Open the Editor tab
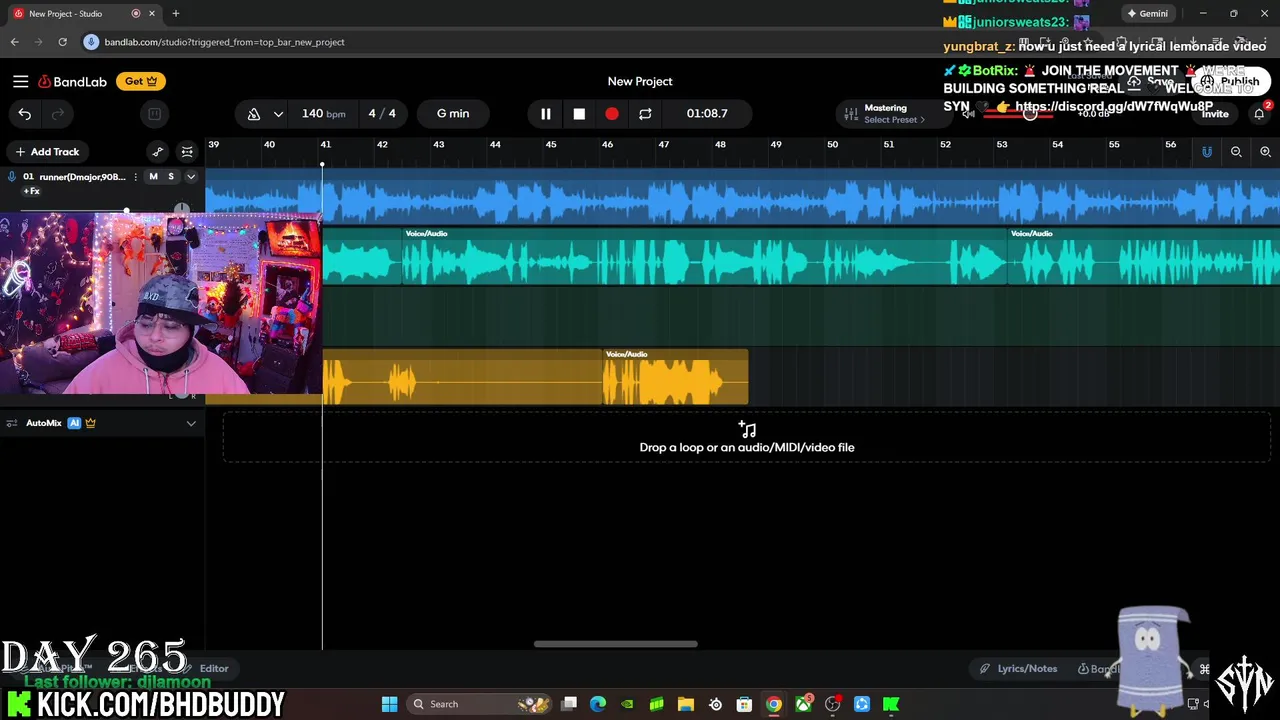Viewport: 1280px width, 720px height. [x=214, y=668]
